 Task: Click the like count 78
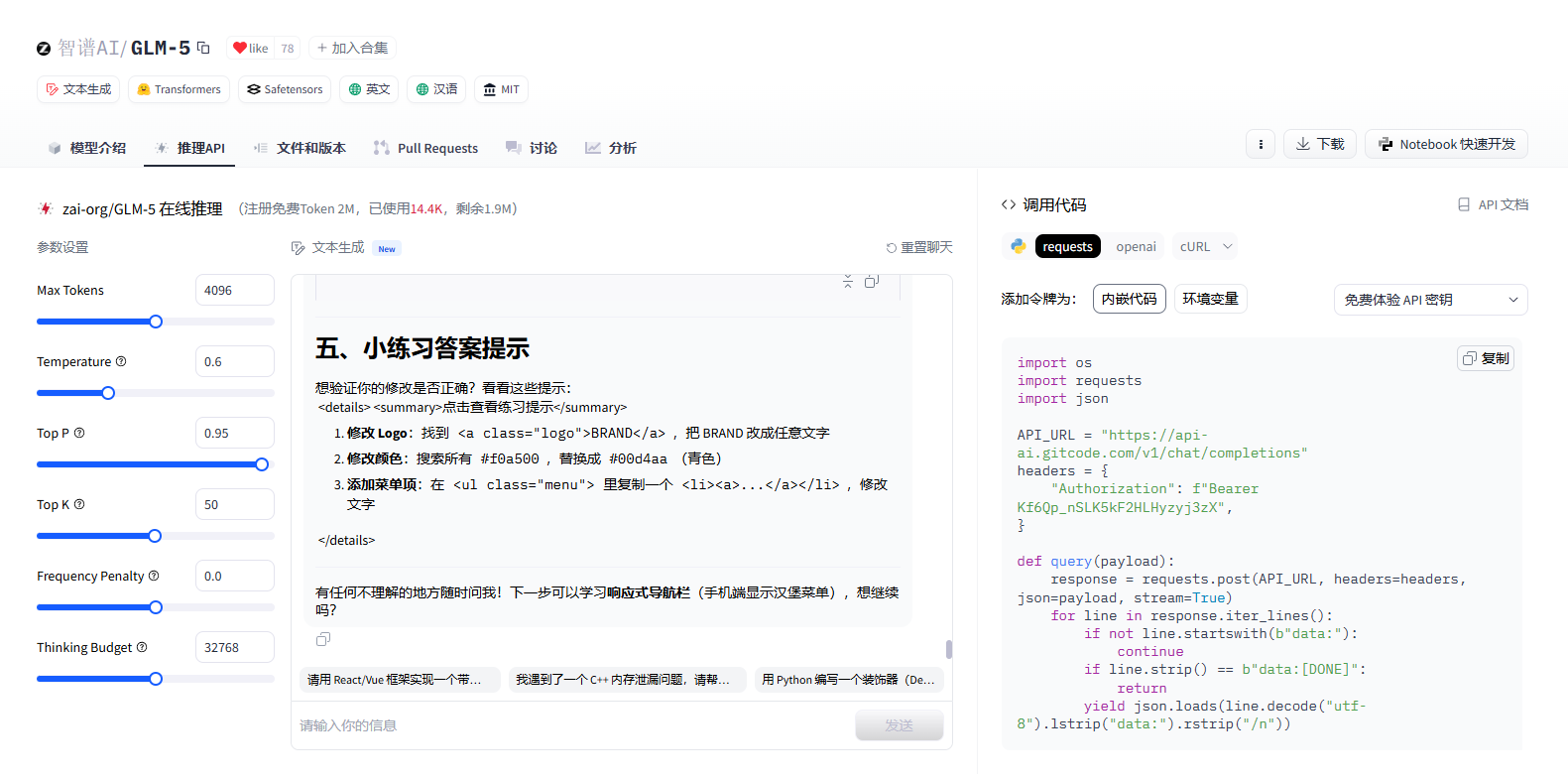[x=288, y=48]
